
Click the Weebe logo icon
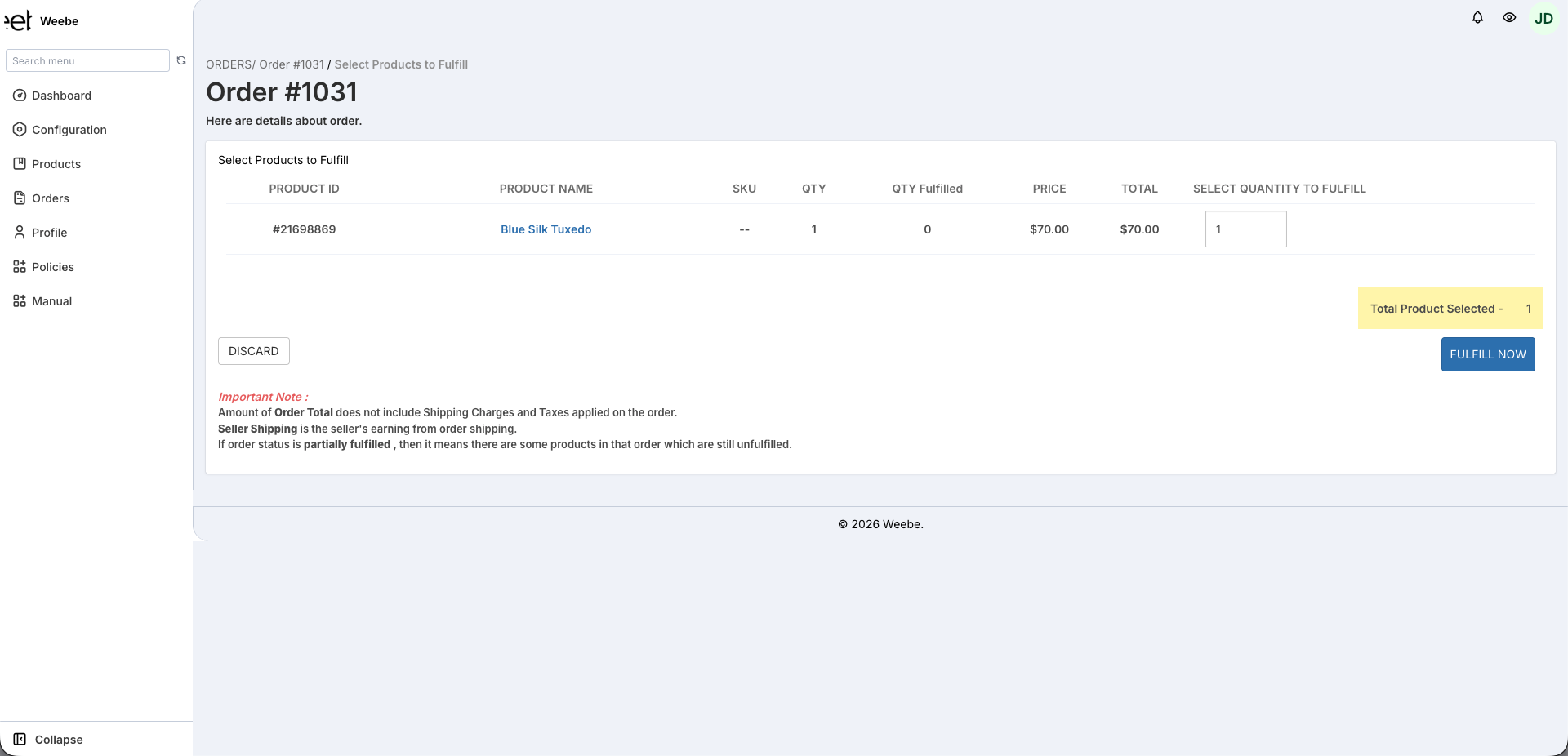(x=19, y=20)
